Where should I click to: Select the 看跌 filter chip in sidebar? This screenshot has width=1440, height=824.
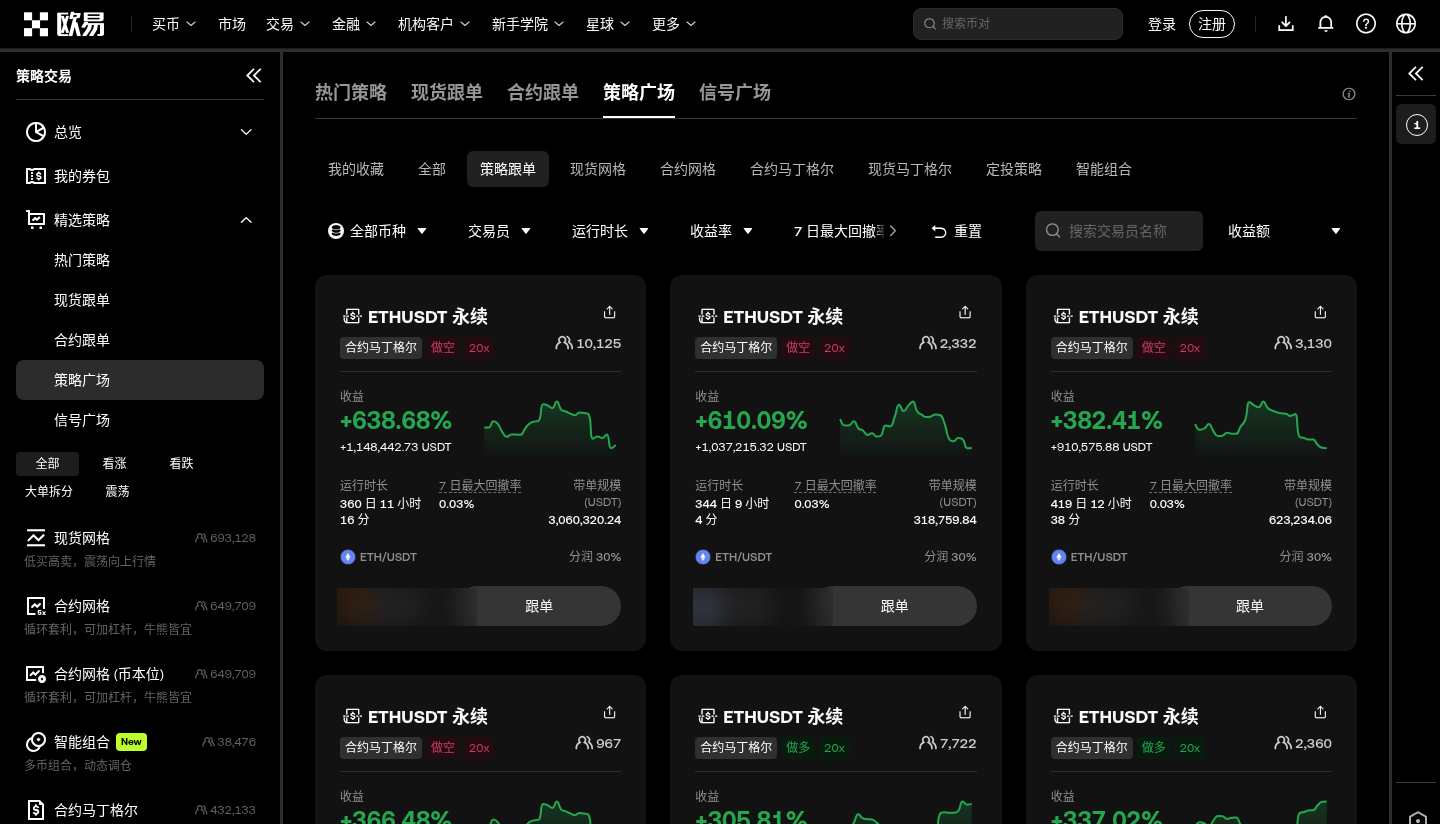(181, 463)
